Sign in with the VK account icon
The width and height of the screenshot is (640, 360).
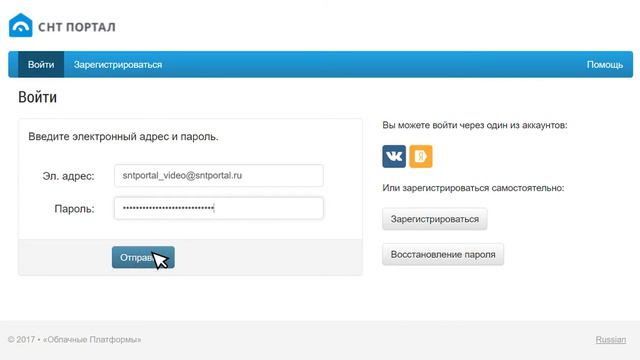pos(394,156)
